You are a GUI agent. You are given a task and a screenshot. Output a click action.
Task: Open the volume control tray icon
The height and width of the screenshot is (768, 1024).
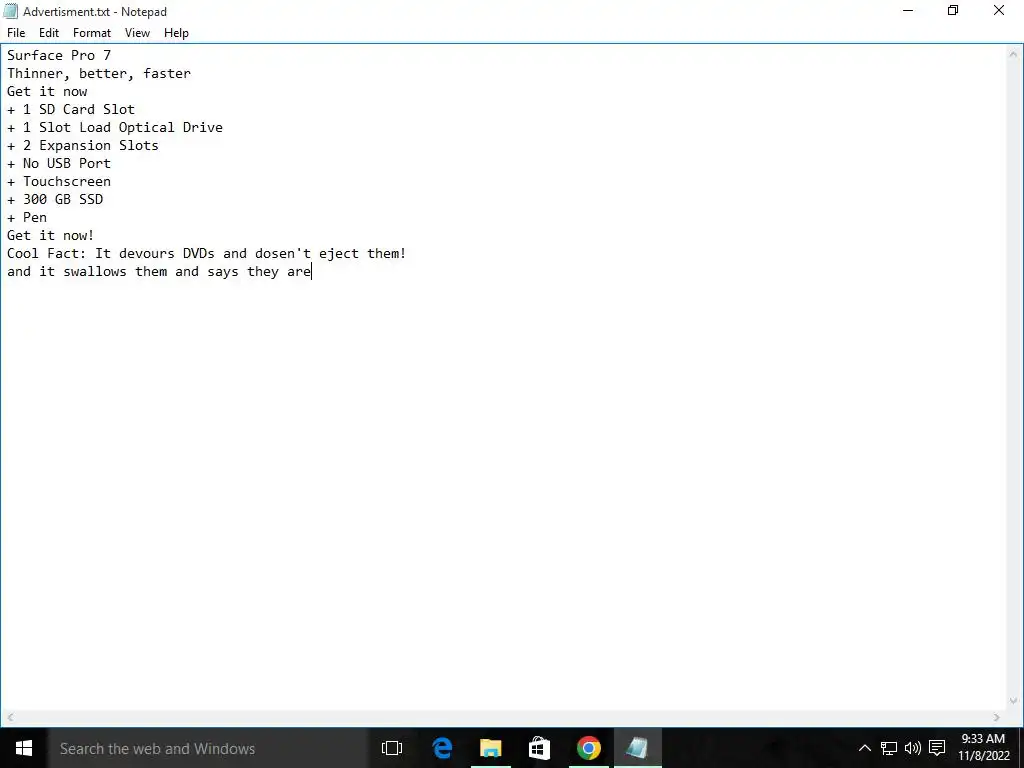tap(912, 748)
